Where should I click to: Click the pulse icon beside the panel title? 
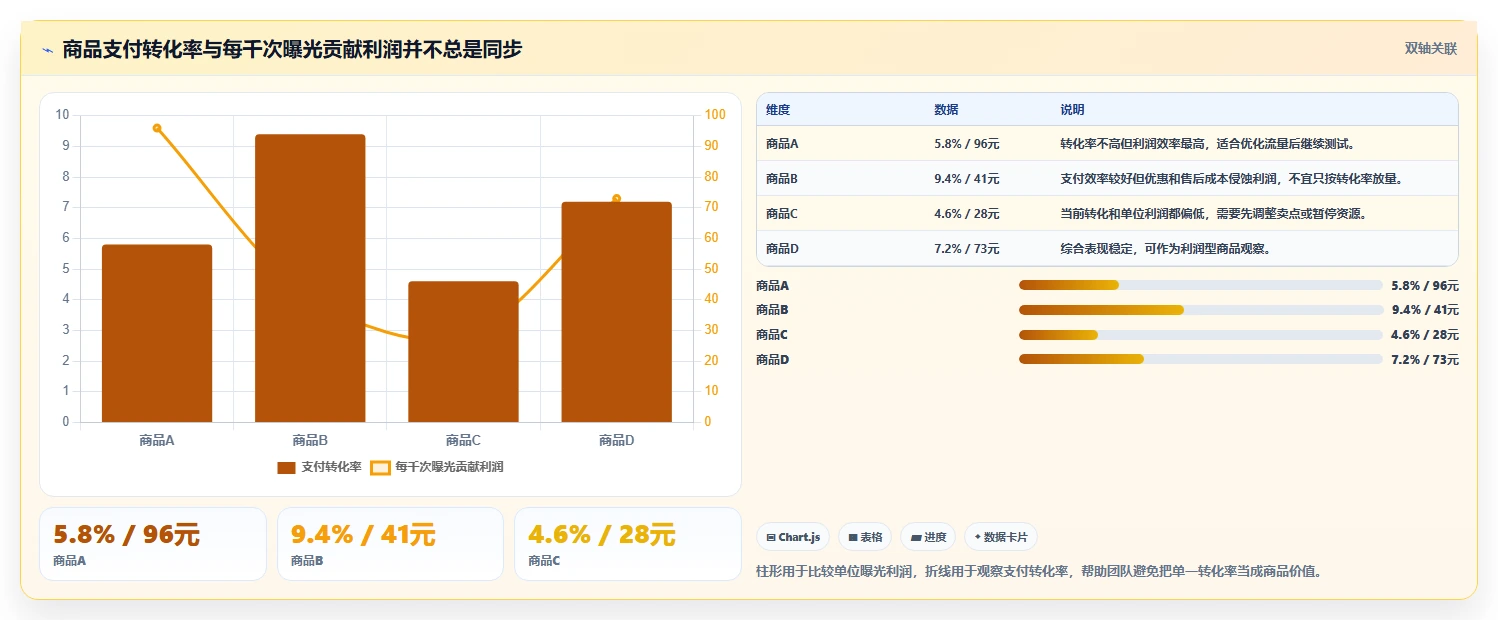pyautogui.click(x=48, y=50)
